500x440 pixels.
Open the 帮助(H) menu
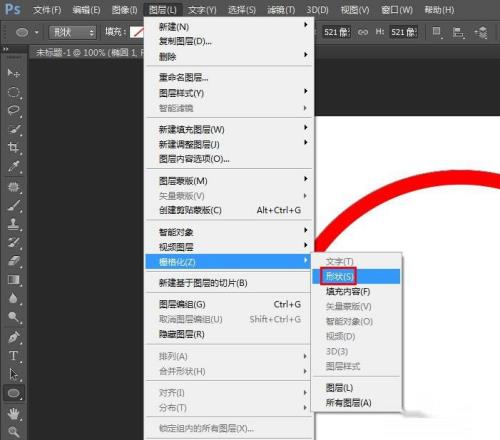439,10
